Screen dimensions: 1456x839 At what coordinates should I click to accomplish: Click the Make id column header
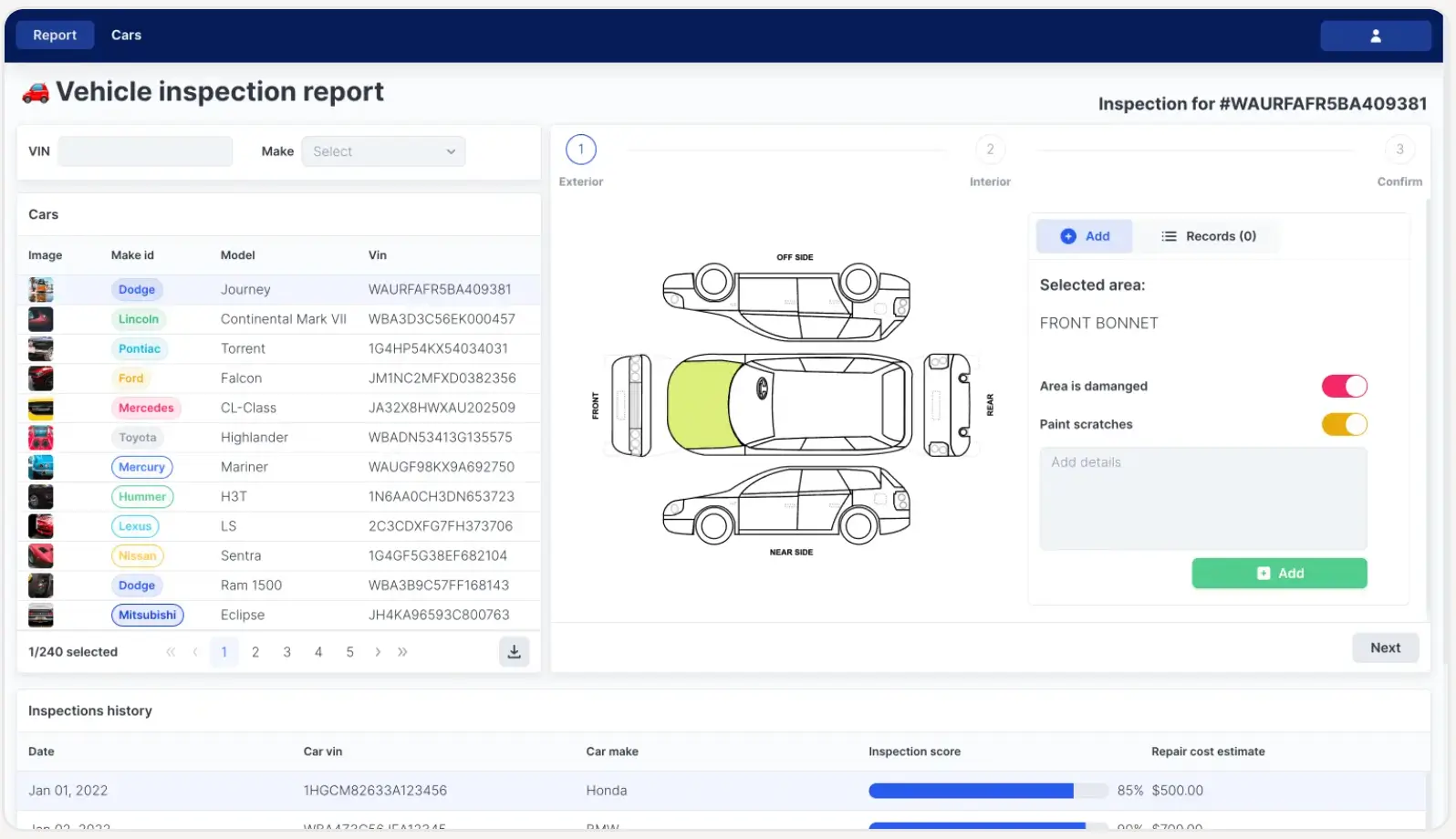(x=132, y=255)
